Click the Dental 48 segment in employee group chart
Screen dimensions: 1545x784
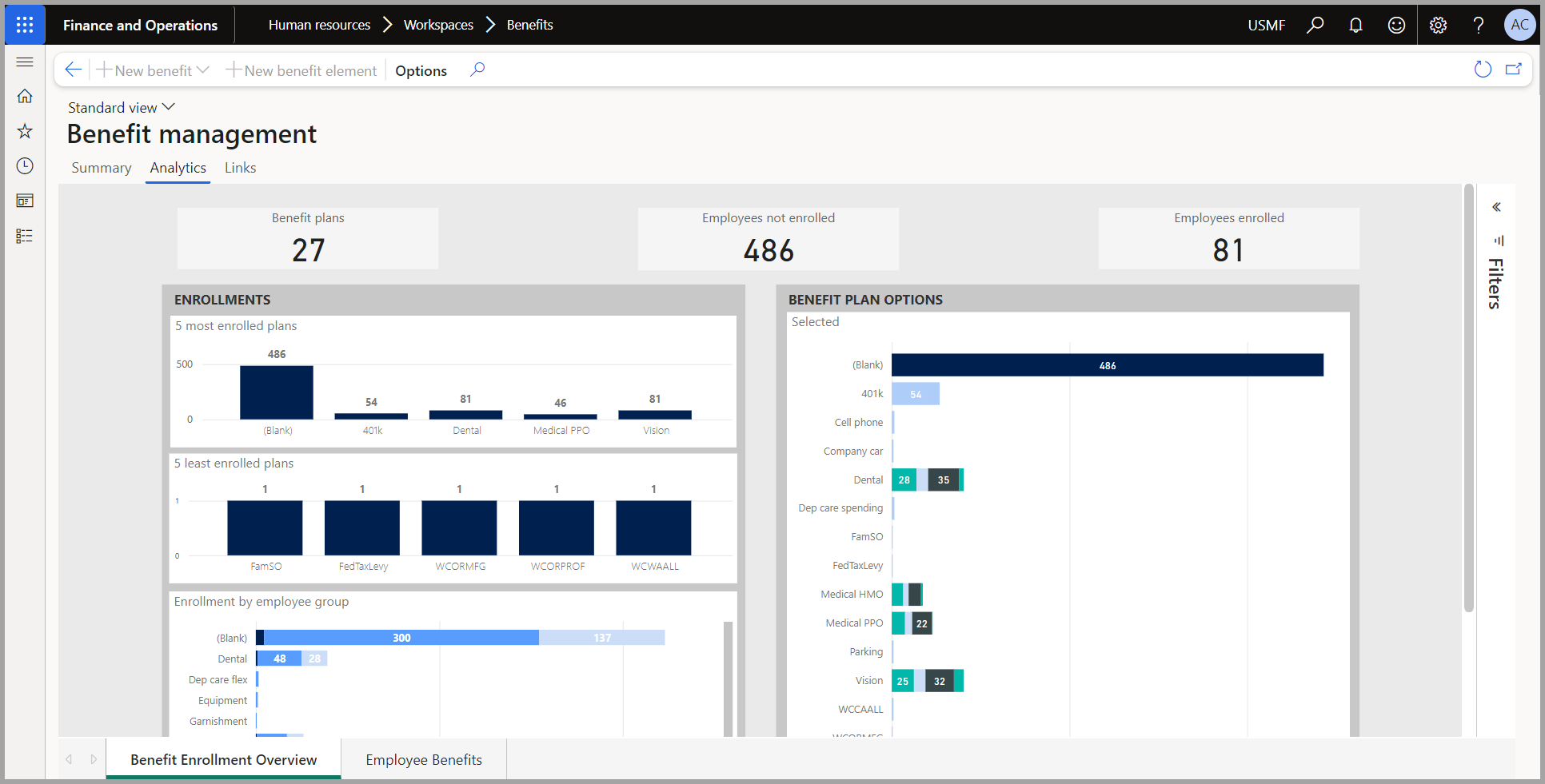280,659
